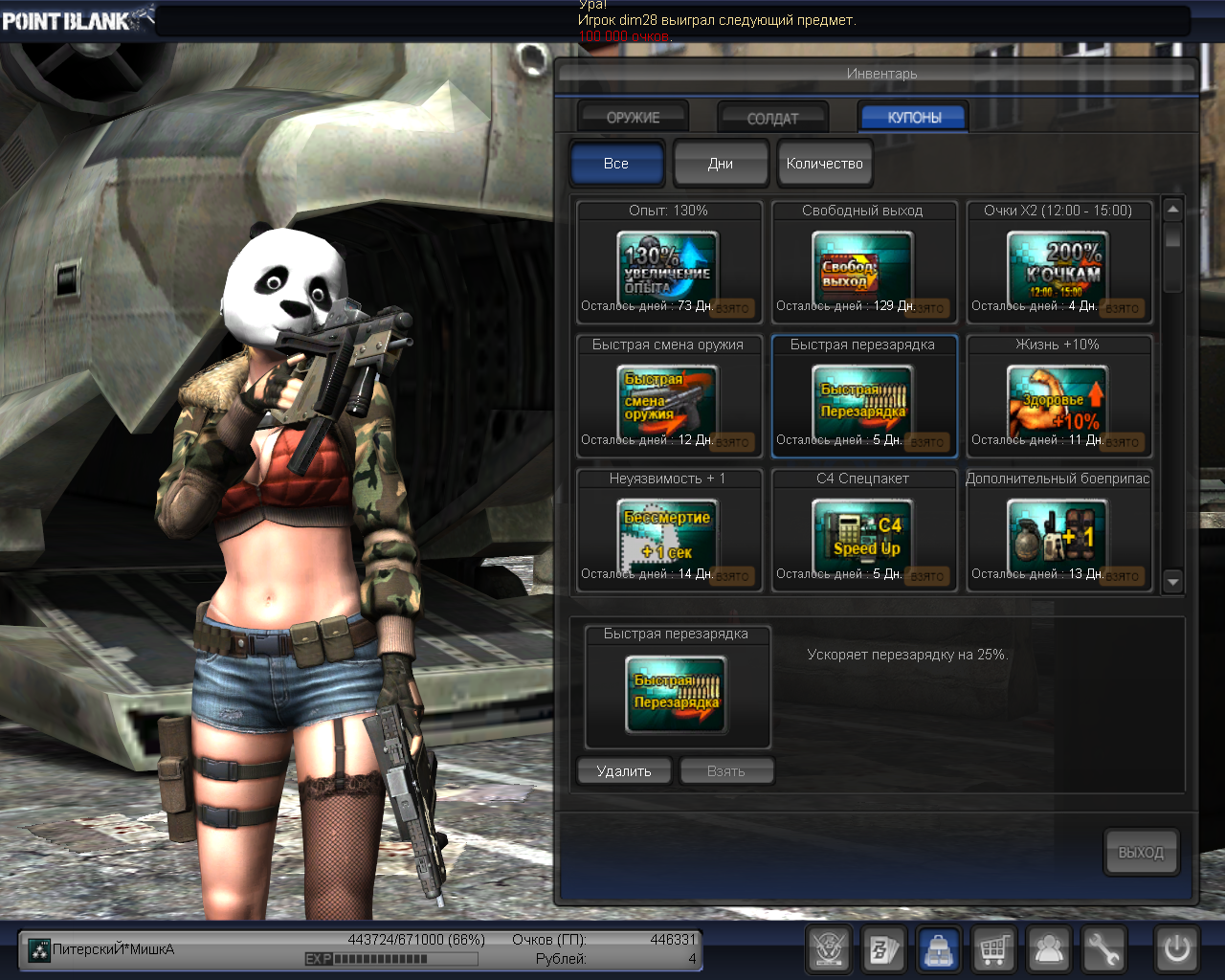Click the 'Игрок dim28 выиграл' announcement text
The image size is (1225, 980).
pyautogui.click(x=717, y=20)
